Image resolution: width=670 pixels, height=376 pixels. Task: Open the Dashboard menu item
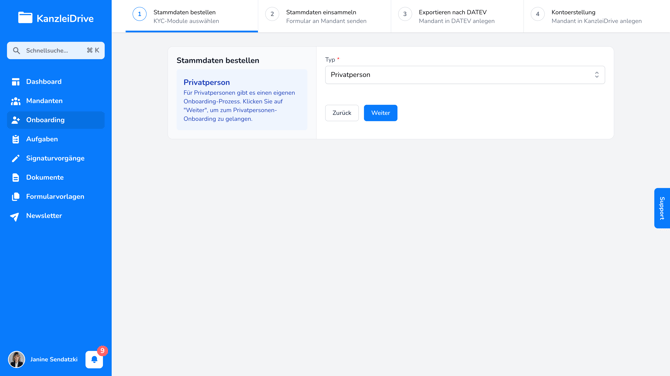[56, 82]
